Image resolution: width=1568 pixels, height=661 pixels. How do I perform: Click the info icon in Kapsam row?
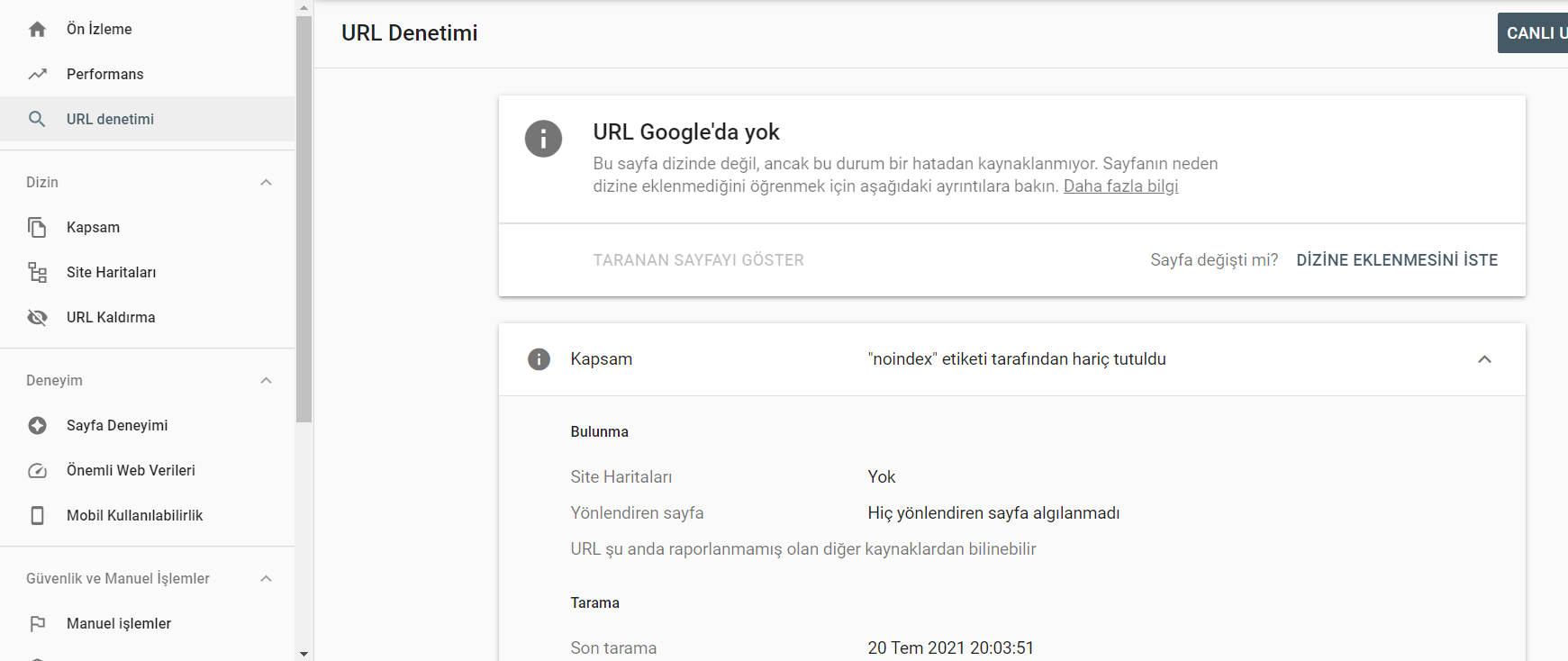(539, 359)
